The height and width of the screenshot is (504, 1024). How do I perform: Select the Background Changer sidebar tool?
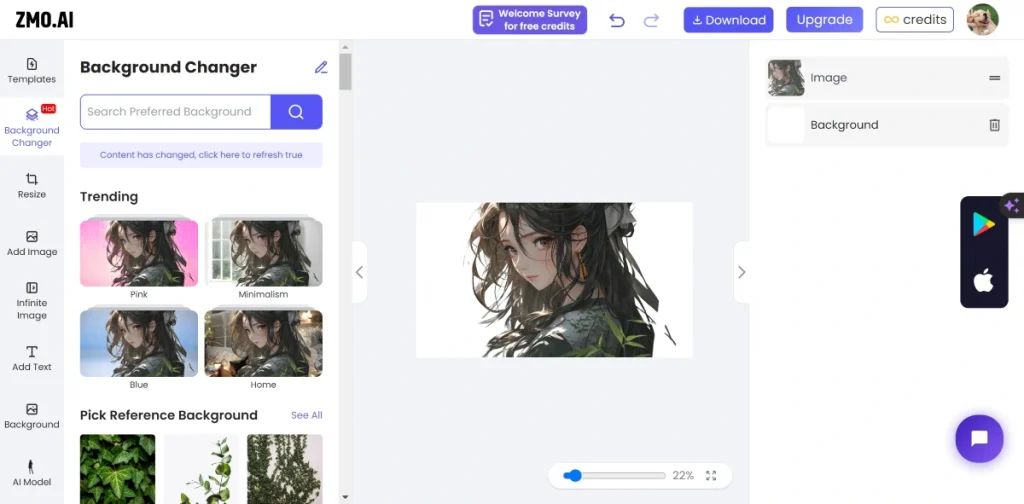pos(31,127)
